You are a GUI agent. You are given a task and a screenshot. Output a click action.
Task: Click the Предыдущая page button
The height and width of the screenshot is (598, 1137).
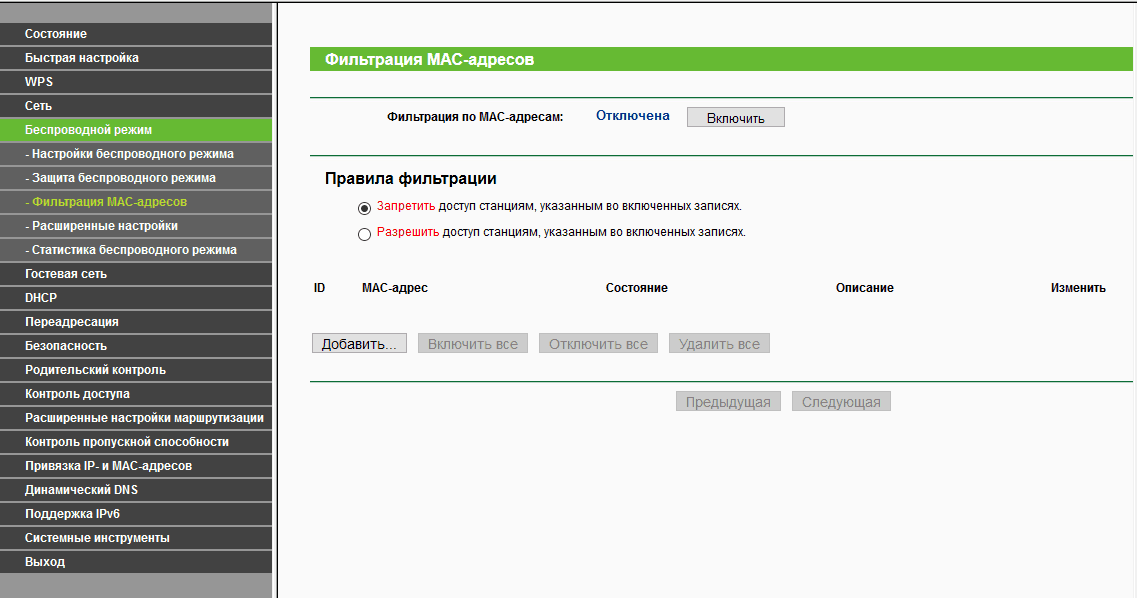pyautogui.click(x=728, y=402)
